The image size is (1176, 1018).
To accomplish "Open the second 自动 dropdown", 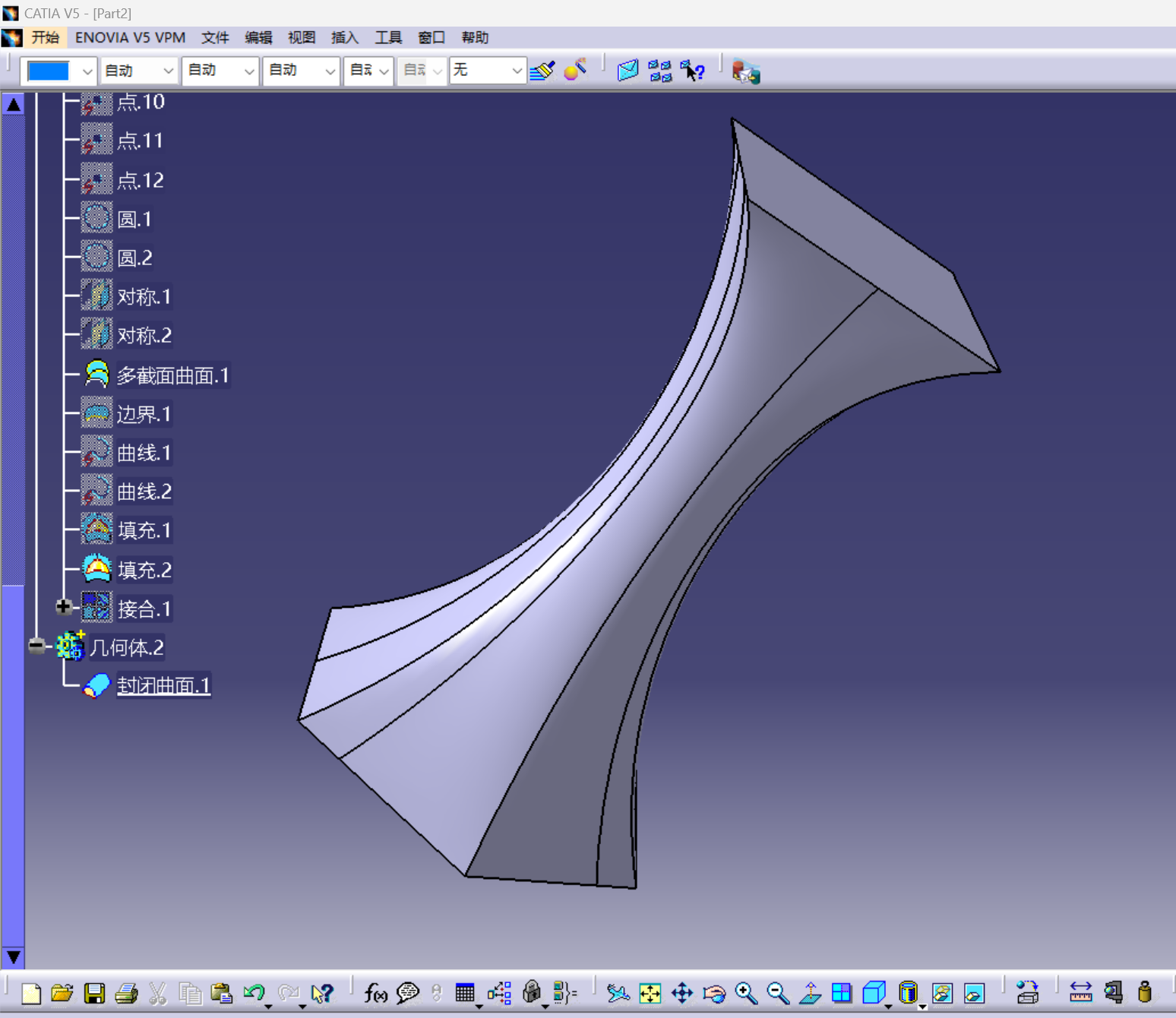I will pos(220,71).
